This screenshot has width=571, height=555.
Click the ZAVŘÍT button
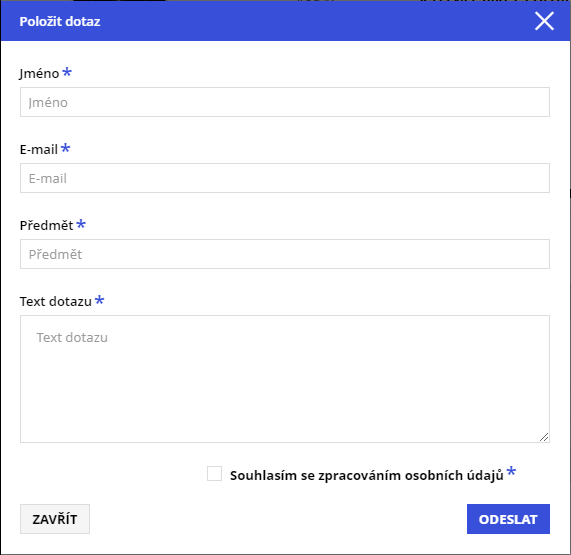pos(55,519)
